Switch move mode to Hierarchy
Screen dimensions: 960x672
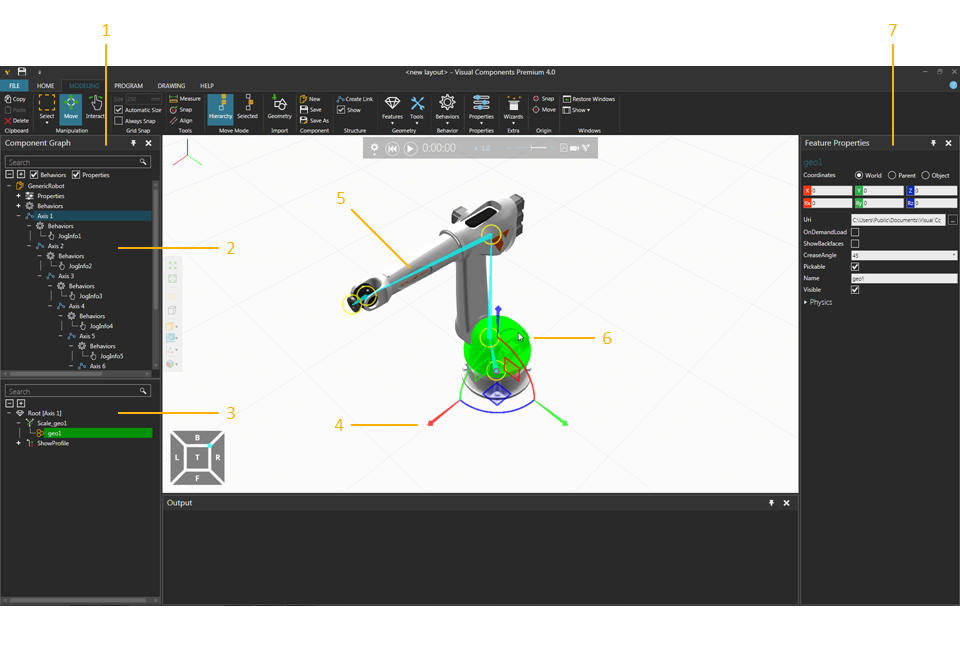tap(220, 106)
